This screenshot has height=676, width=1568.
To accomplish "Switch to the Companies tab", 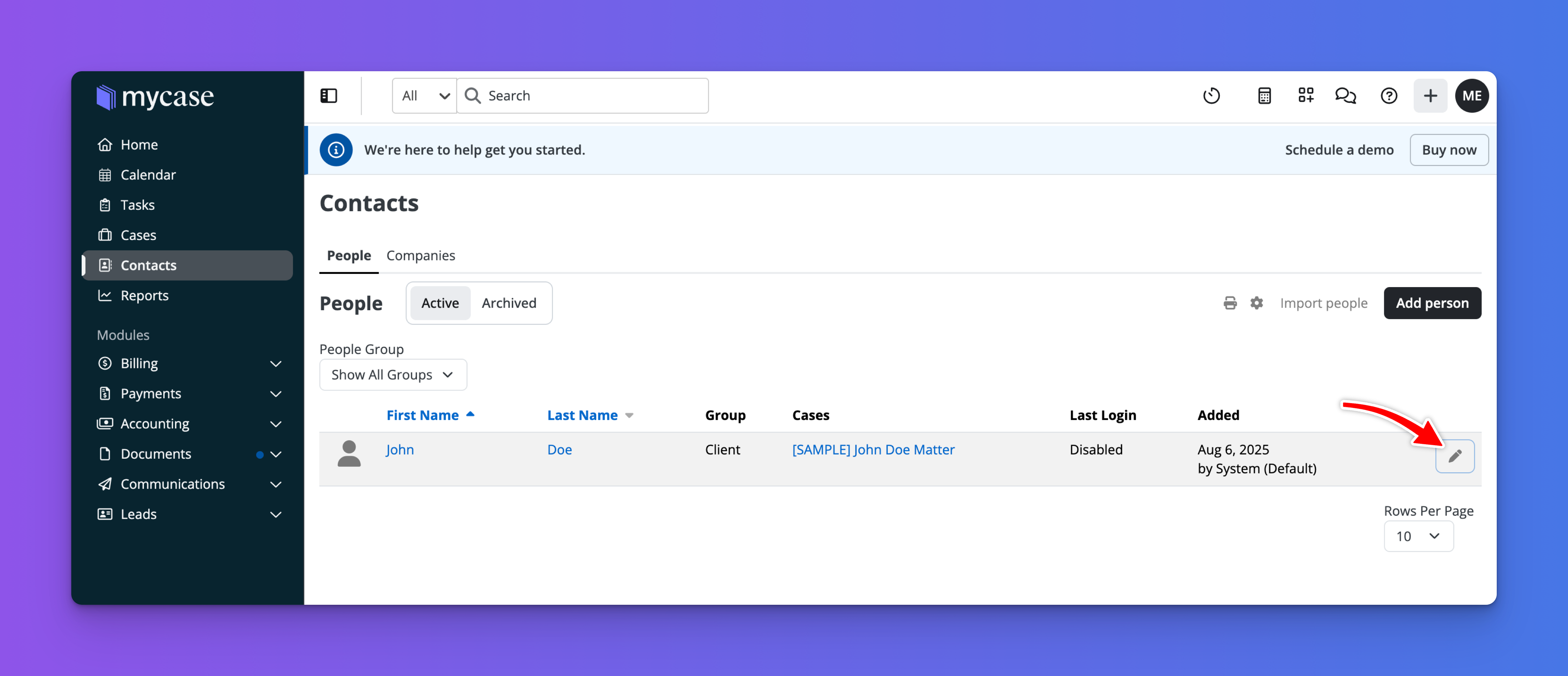I will 421,256.
